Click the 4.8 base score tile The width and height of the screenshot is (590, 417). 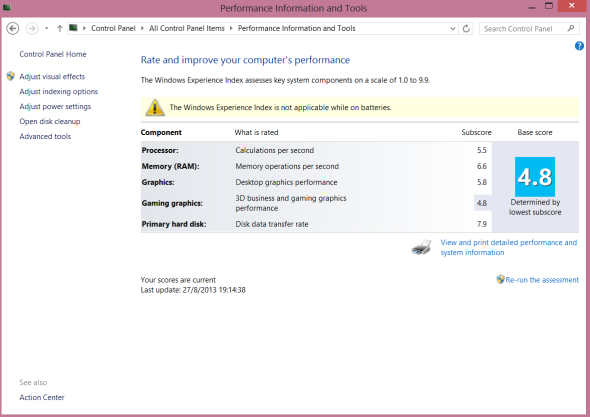tap(535, 177)
